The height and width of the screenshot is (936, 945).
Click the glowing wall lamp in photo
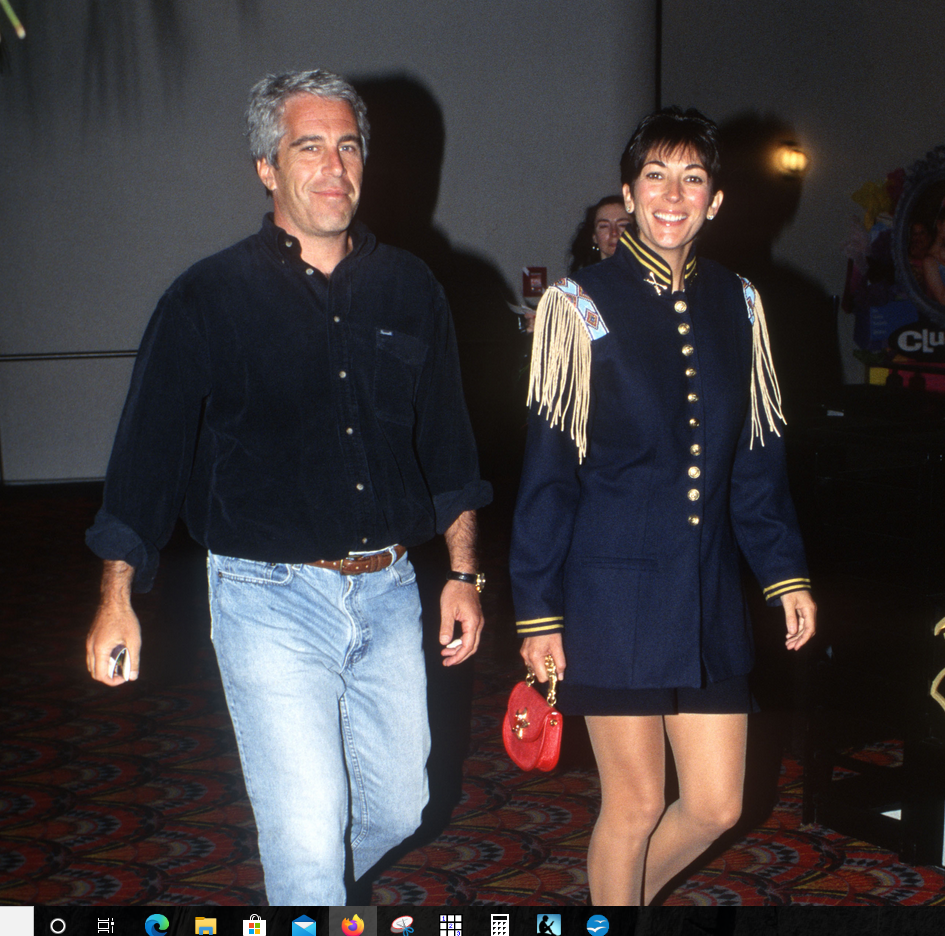[x=792, y=159]
